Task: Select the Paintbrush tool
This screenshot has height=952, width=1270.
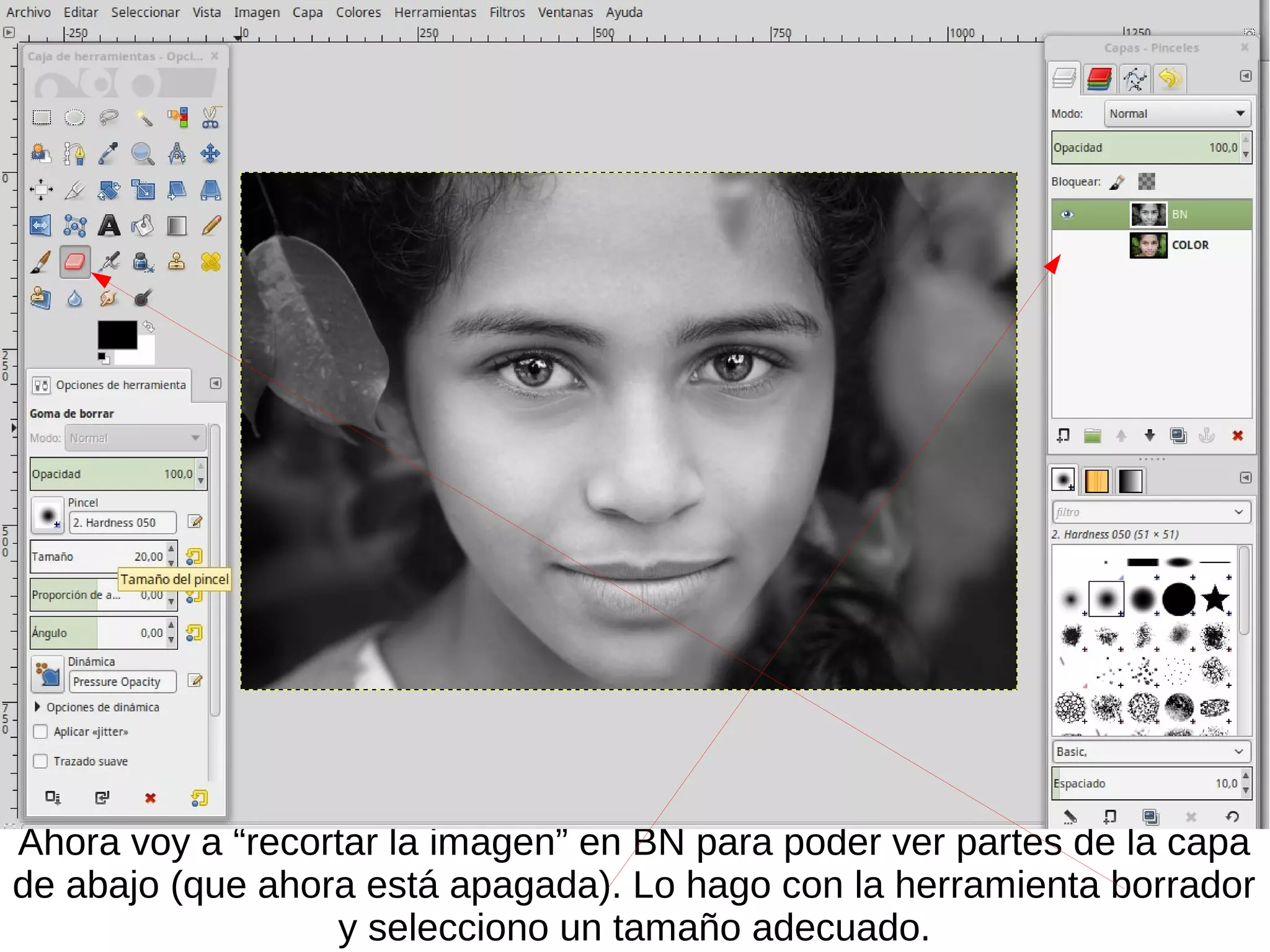Action: pyautogui.click(x=42, y=262)
